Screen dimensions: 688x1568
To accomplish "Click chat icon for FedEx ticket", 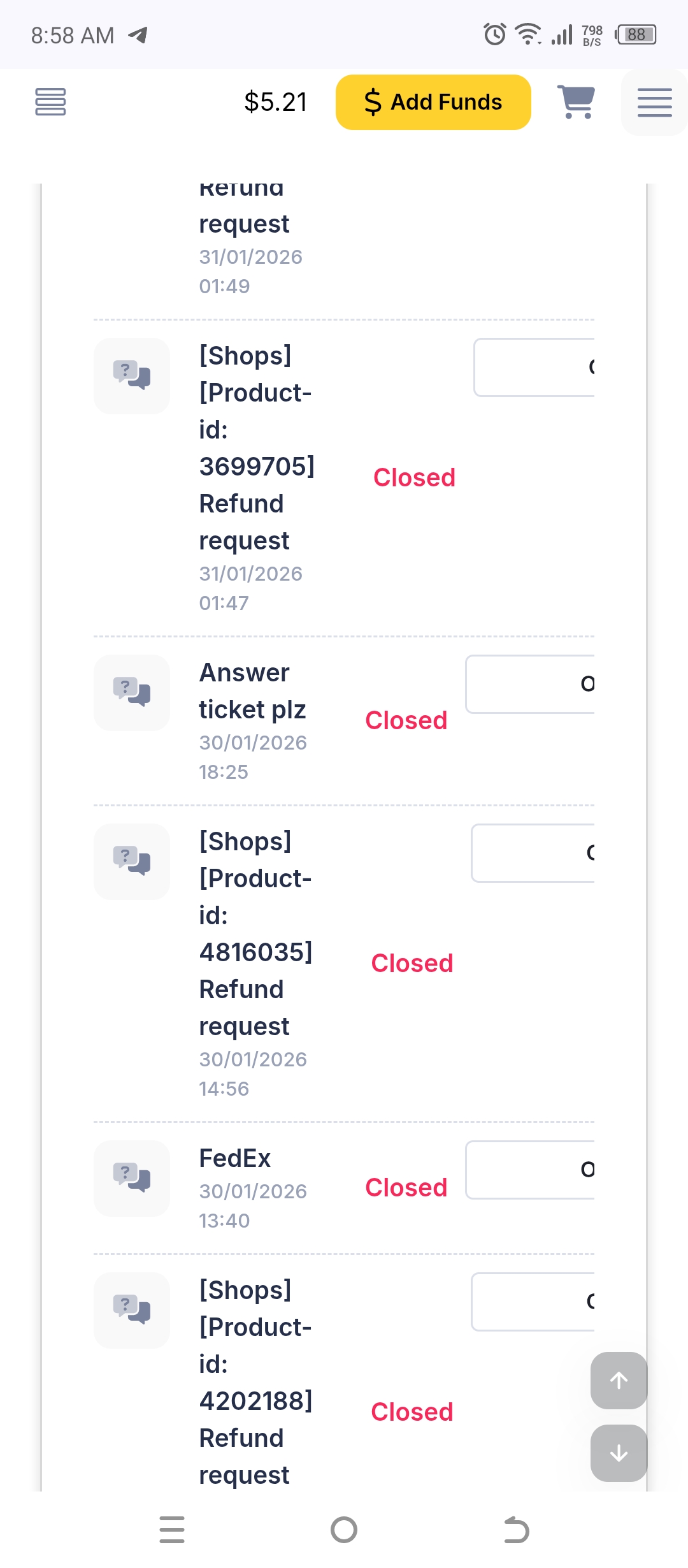I will pos(132,1178).
